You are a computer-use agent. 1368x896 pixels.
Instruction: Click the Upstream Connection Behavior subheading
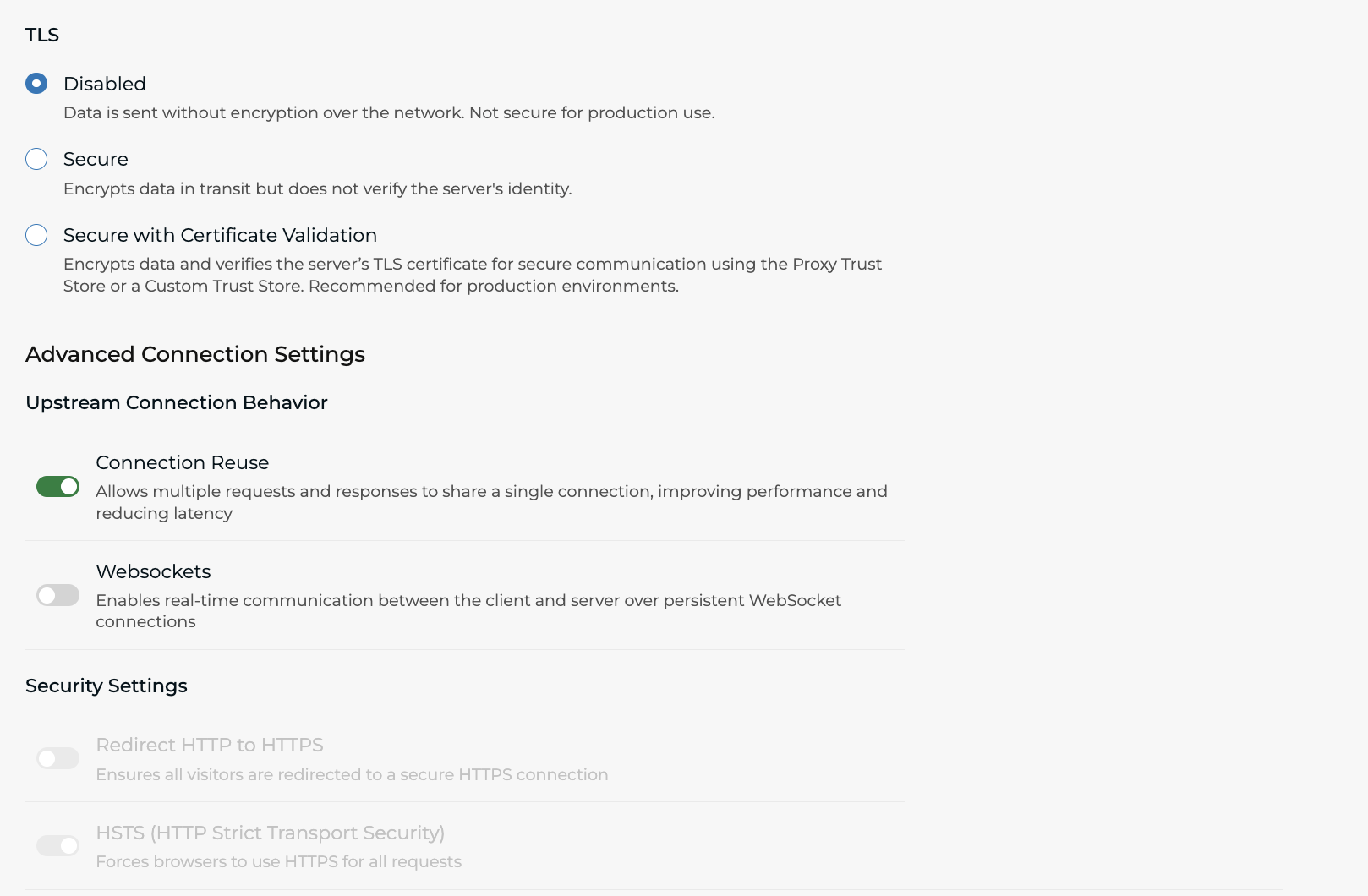[x=177, y=402]
